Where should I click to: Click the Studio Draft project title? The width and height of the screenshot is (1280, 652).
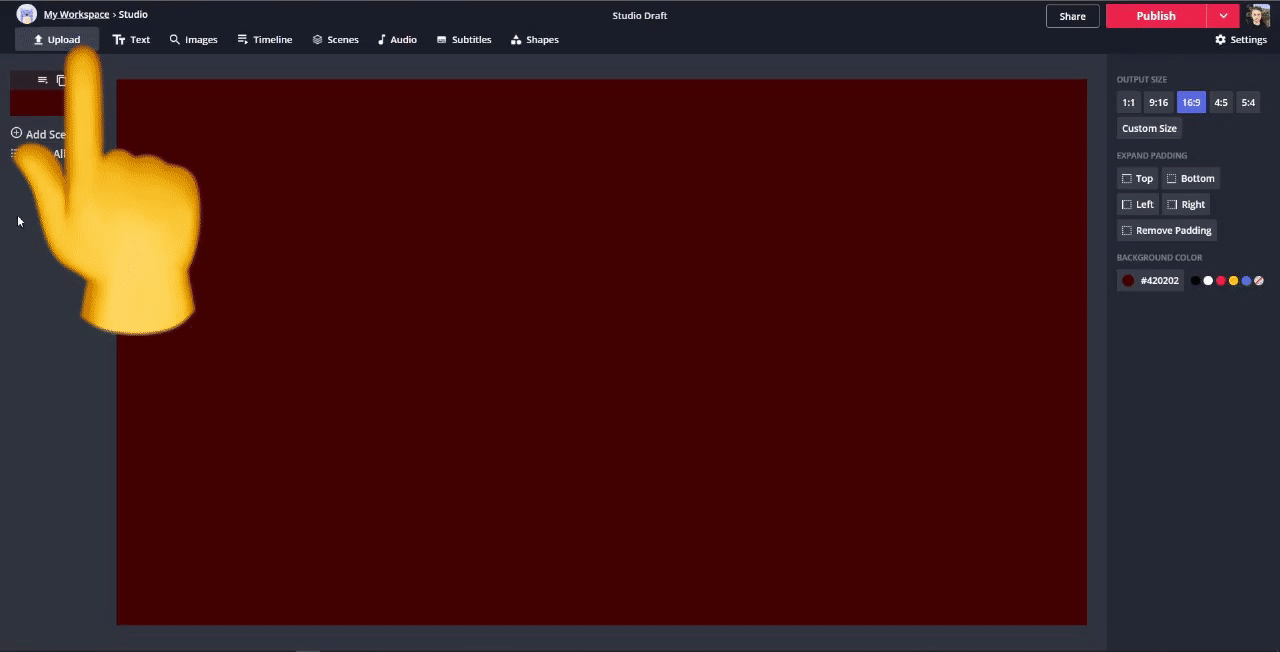[x=640, y=16]
